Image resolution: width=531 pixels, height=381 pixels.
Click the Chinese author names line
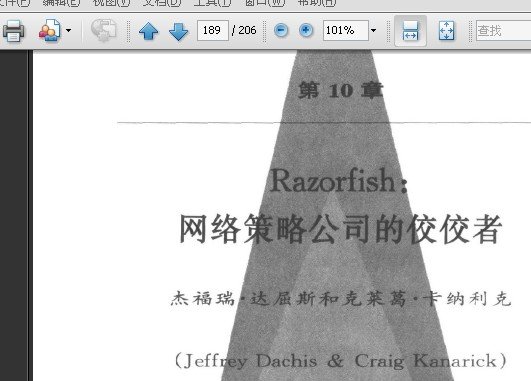tap(341, 299)
